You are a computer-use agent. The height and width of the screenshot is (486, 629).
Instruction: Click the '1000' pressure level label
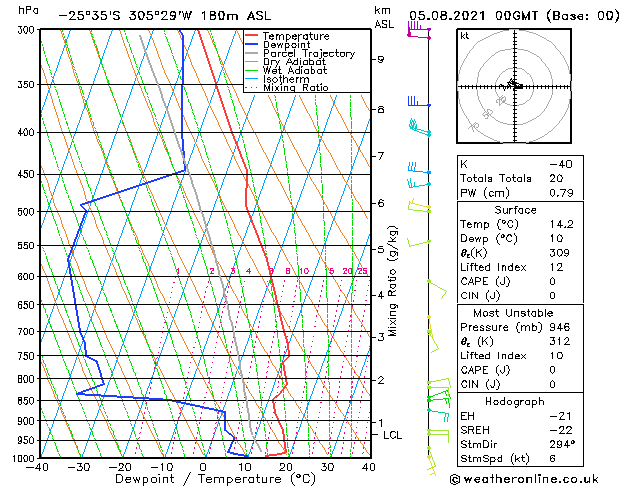(x=25, y=458)
